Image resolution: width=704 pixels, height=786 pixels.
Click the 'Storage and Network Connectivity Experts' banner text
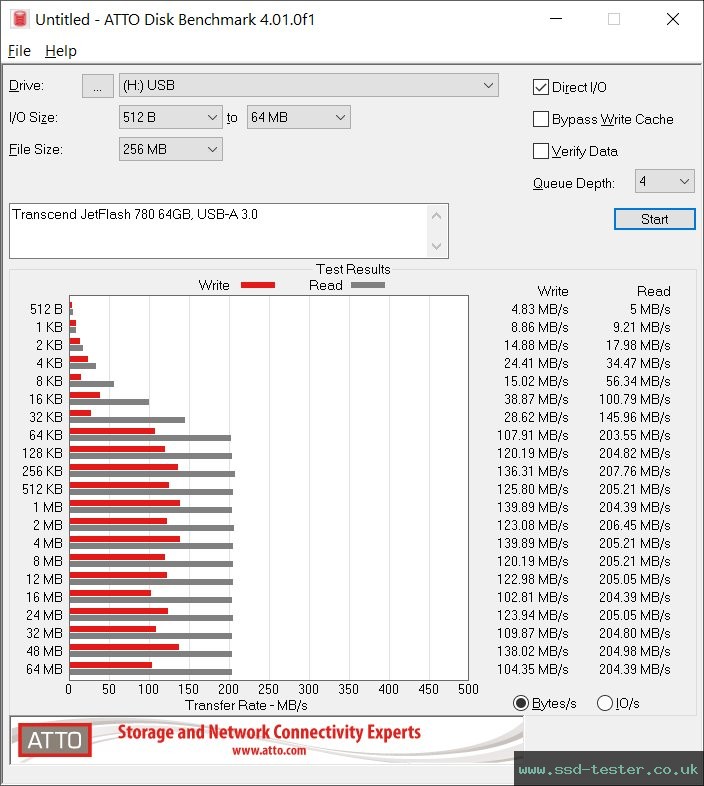(269, 732)
